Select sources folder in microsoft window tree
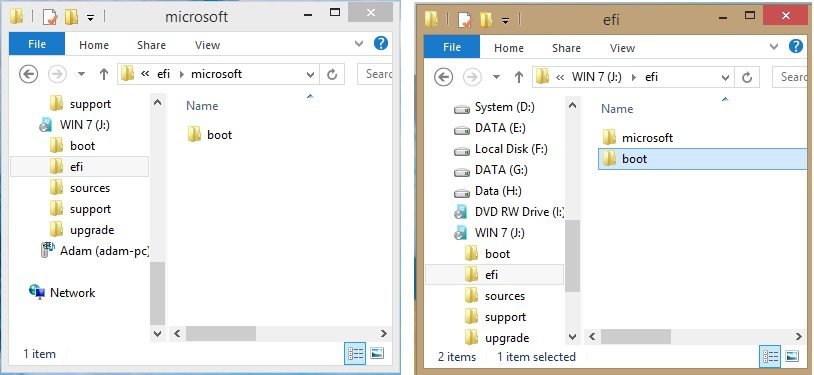The width and height of the screenshot is (814, 375). [80, 188]
